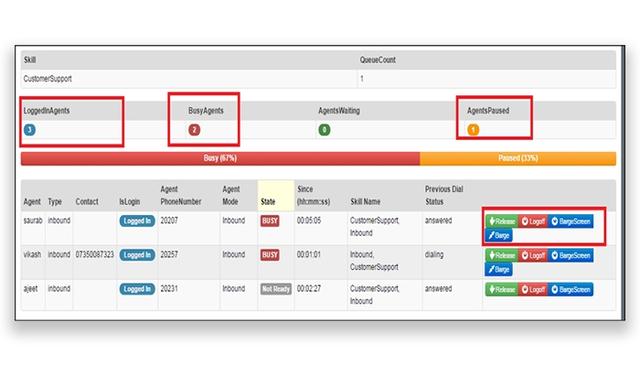The image size is (640, 366).
Task: Click the orange AgentsPaused count badge
Action: point(473,130)
